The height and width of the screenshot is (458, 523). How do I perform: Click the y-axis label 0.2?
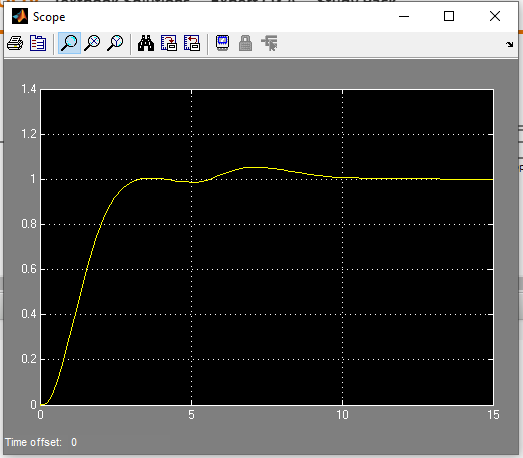coord(29,359)
